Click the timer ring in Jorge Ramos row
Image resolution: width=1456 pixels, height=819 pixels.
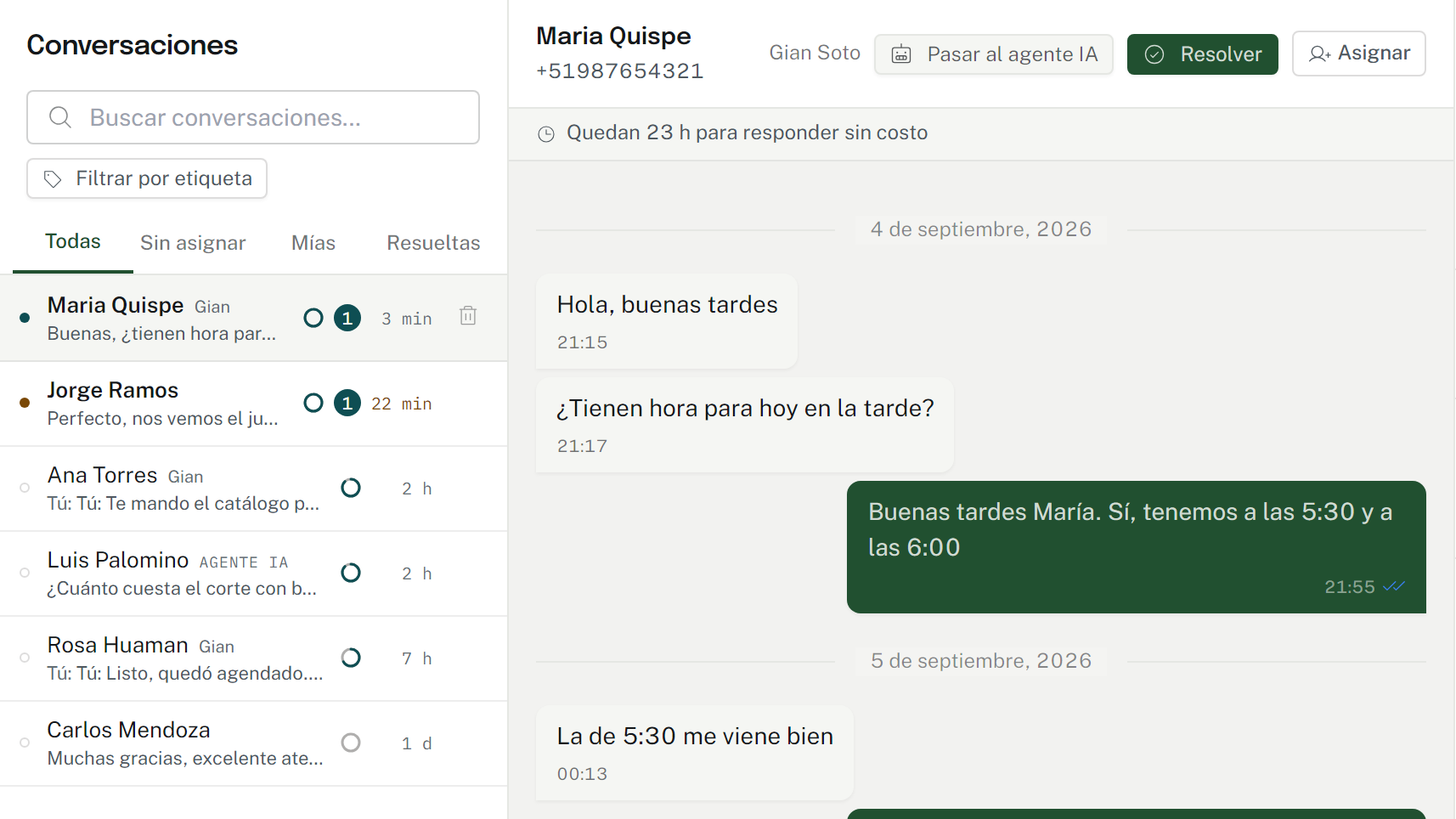pos(313,403)
